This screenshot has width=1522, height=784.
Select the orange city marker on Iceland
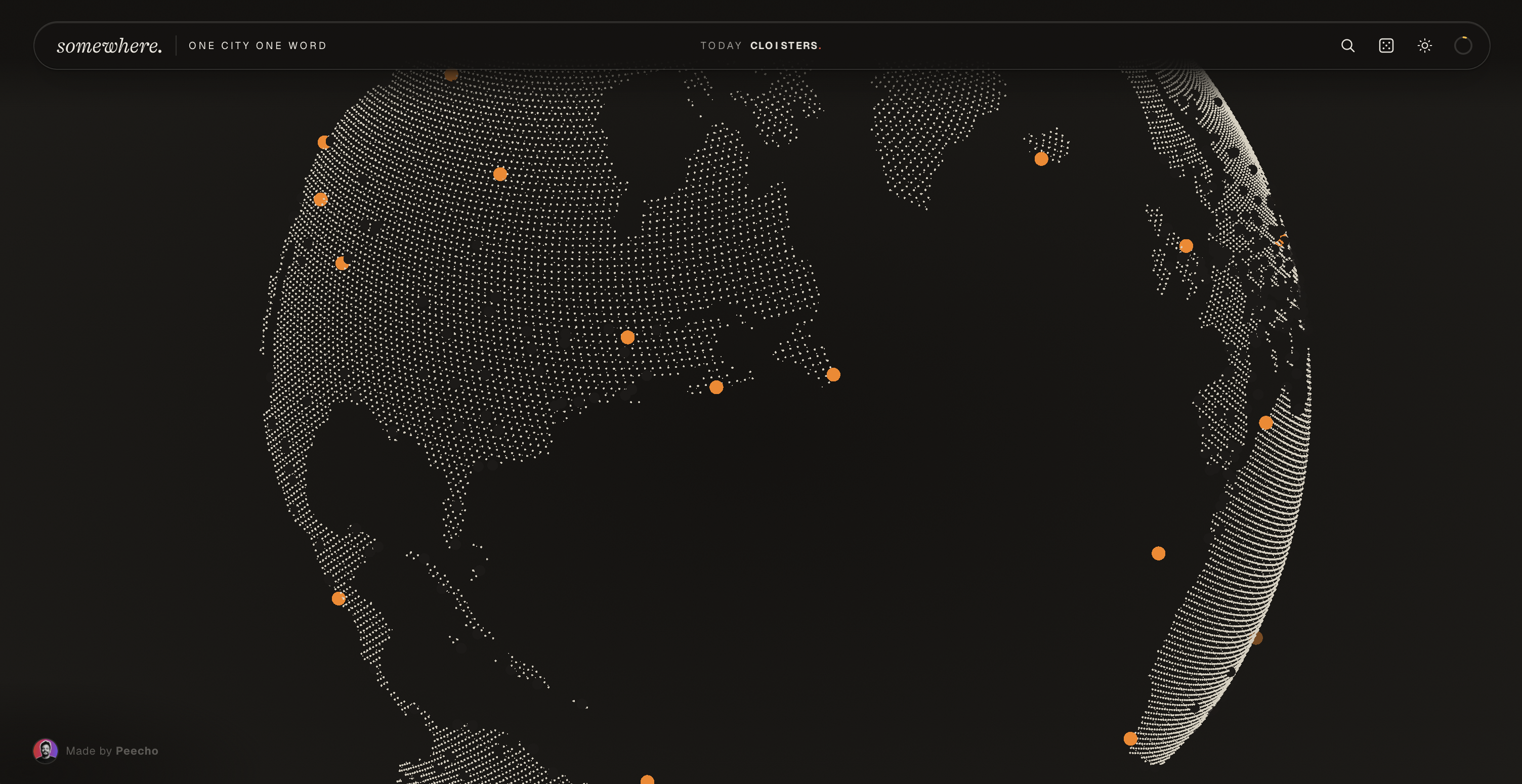pyautogui.click(x=1041, y=159)
